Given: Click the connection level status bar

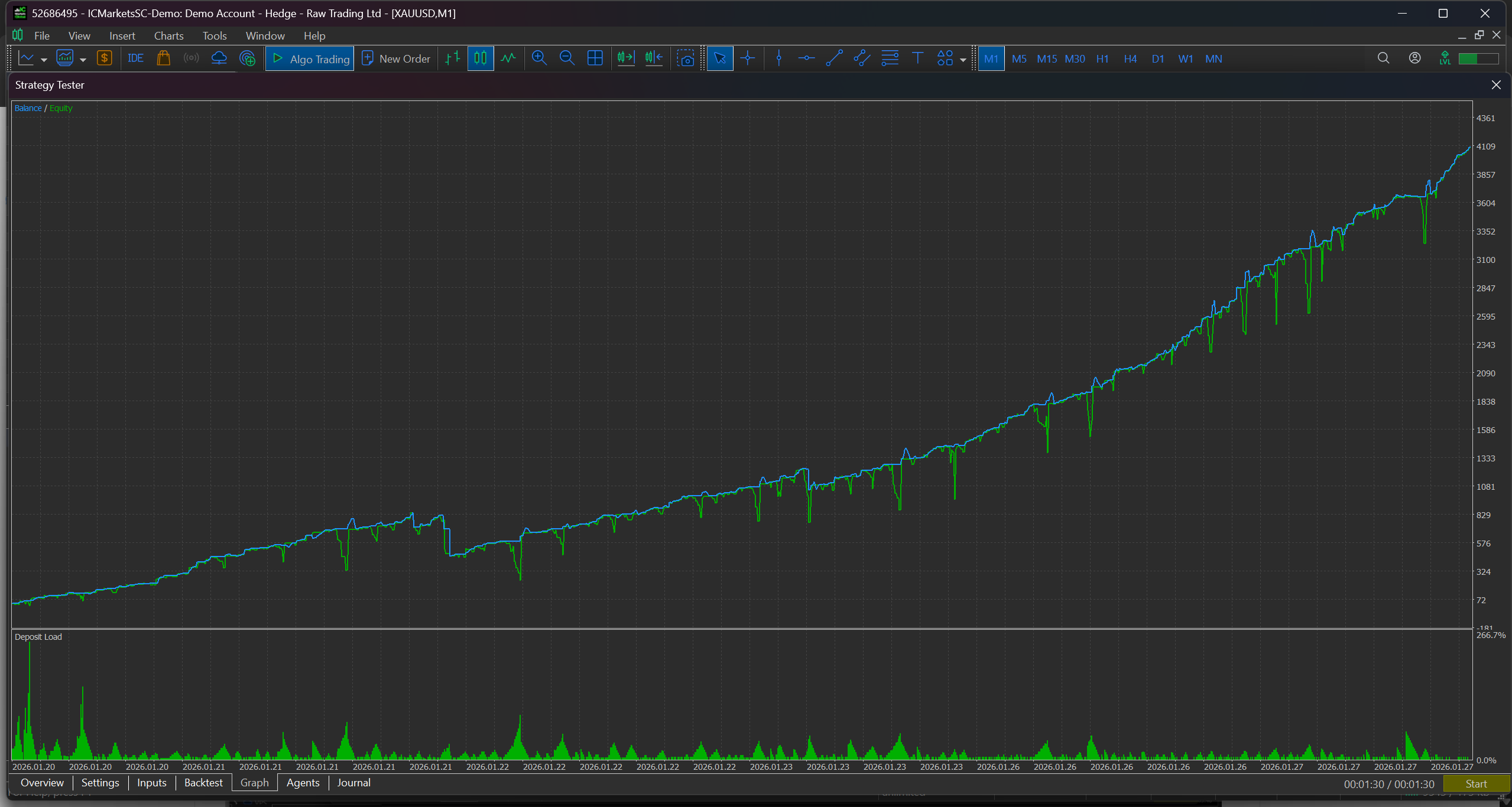Looking at the screenshot, I should point(1478,58).
